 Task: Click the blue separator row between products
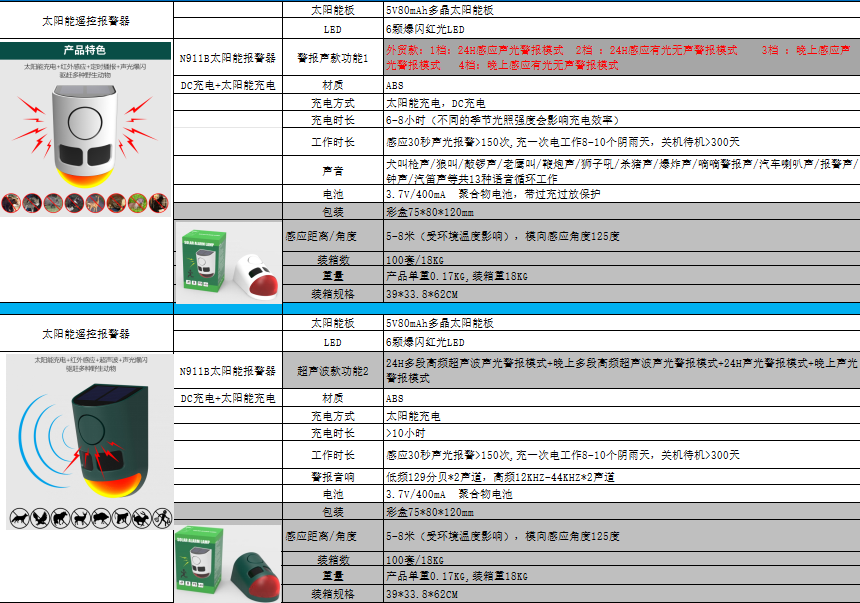tap(430, 308)
